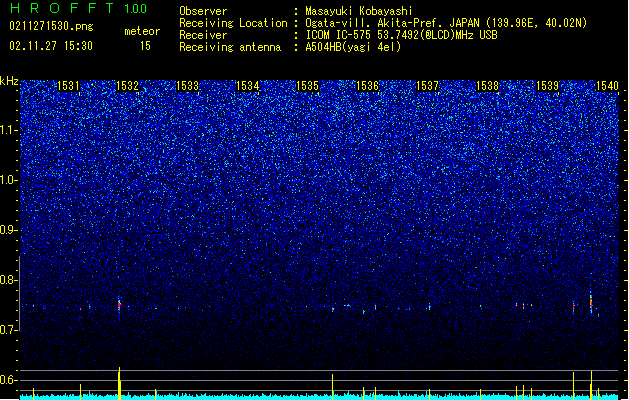
Task: Click the HROFFT 1.0.0 title text
Action: click(x=79, y=8)
